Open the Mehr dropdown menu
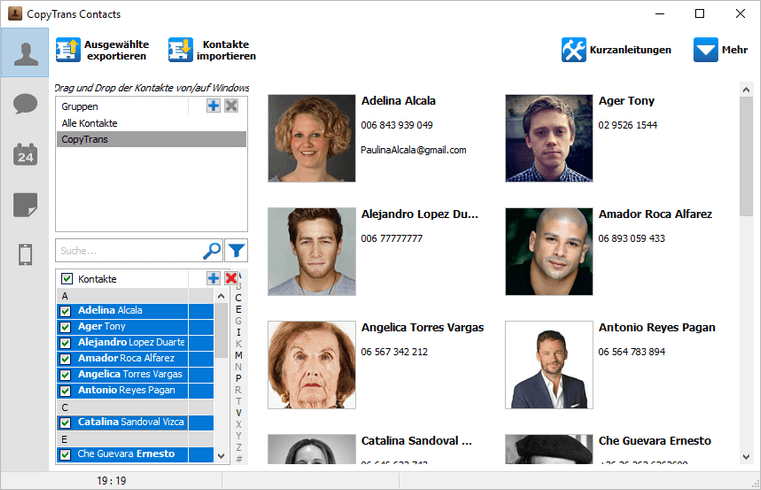The width and height of the screenshot is (761, 490). (x=720, y=50)
